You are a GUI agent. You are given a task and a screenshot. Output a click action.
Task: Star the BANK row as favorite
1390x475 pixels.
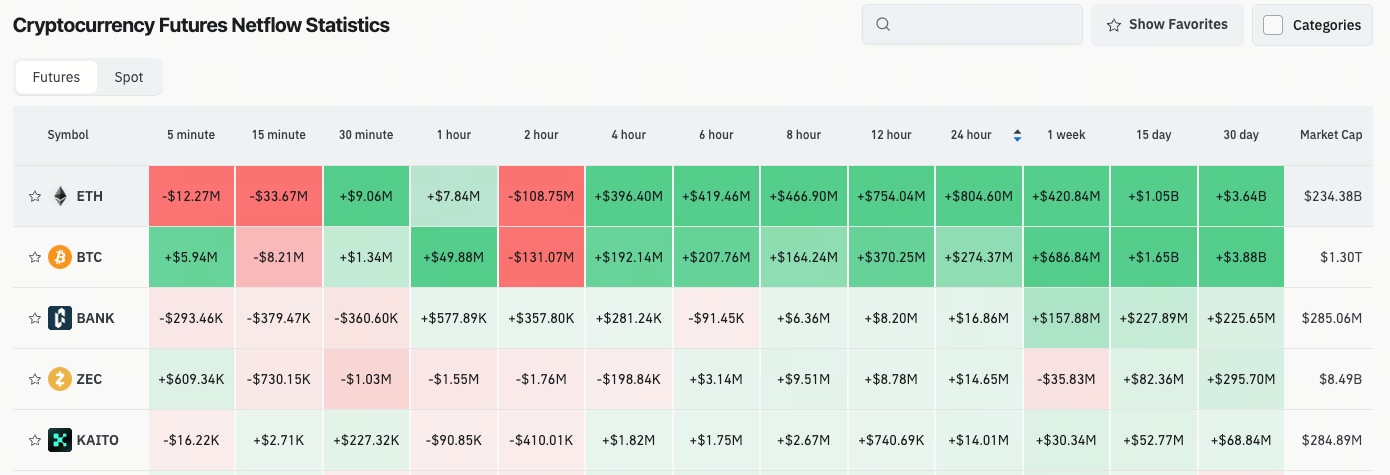pos(35,319)
